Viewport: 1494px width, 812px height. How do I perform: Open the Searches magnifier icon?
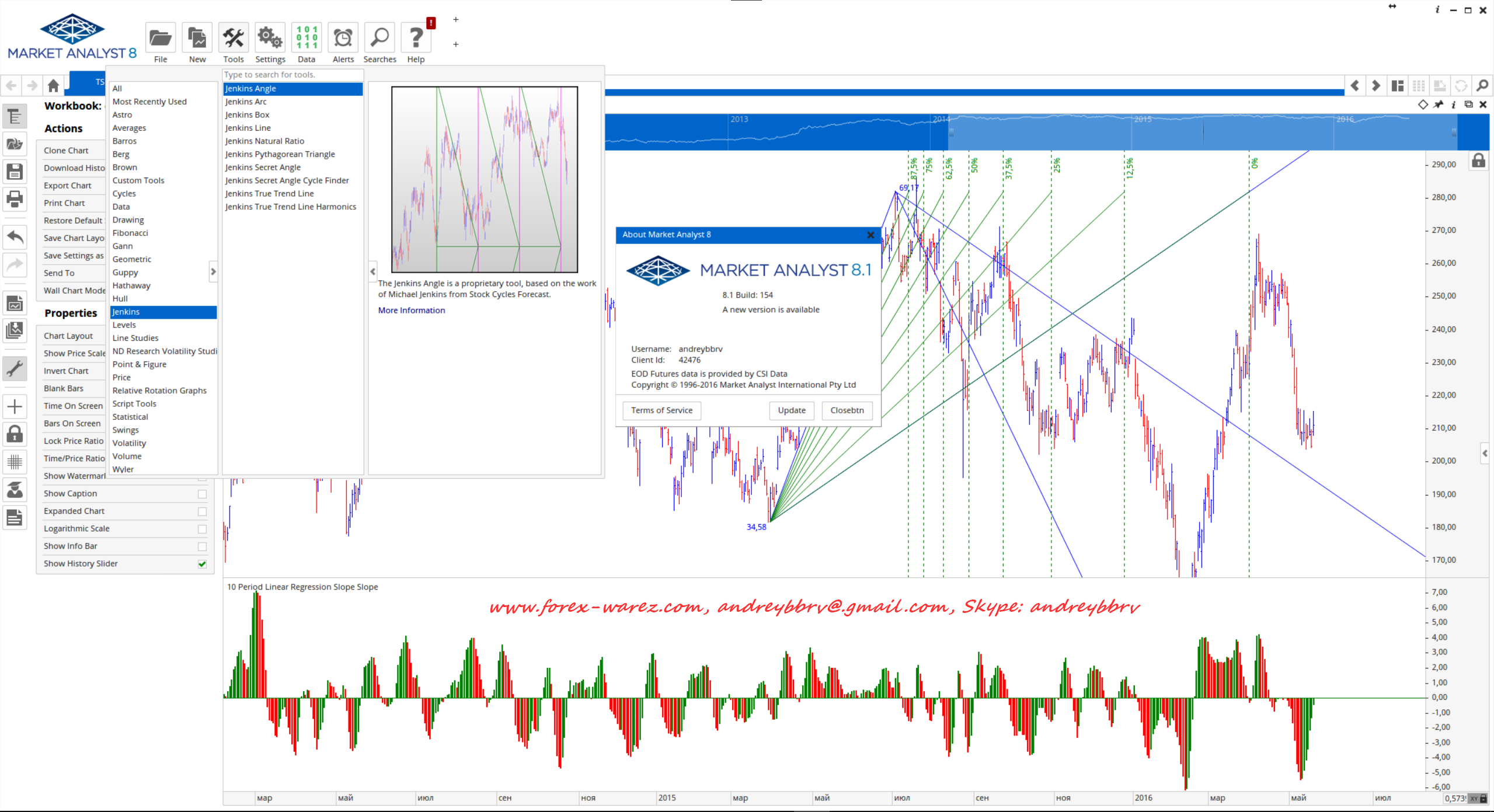[x=379, y=39]
